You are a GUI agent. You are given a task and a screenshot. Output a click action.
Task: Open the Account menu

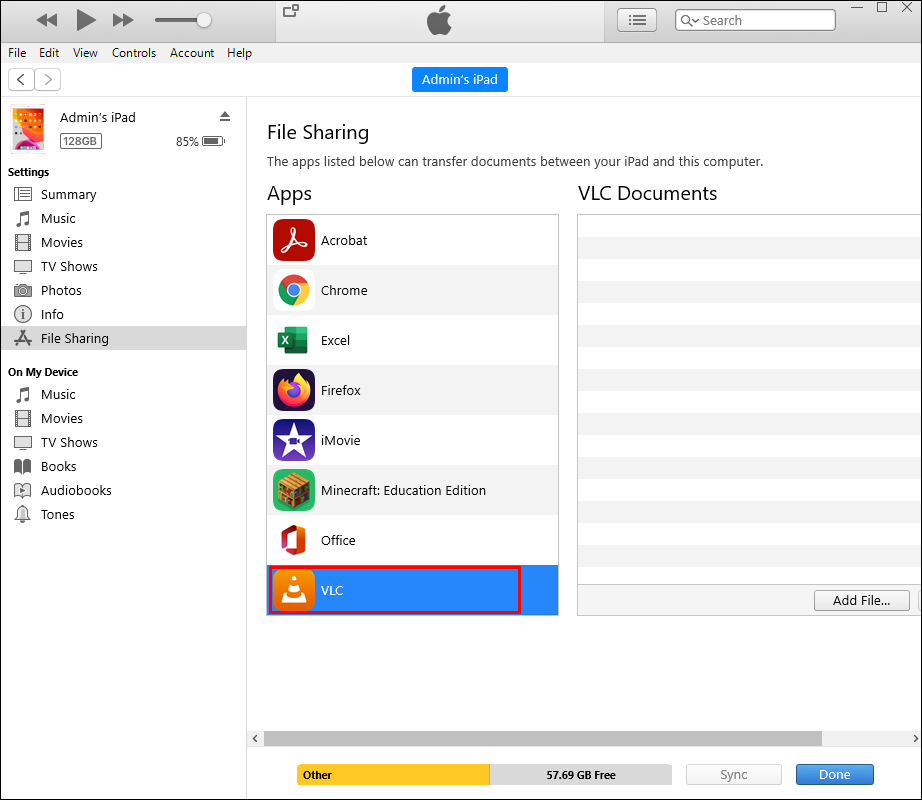(192, 53)
